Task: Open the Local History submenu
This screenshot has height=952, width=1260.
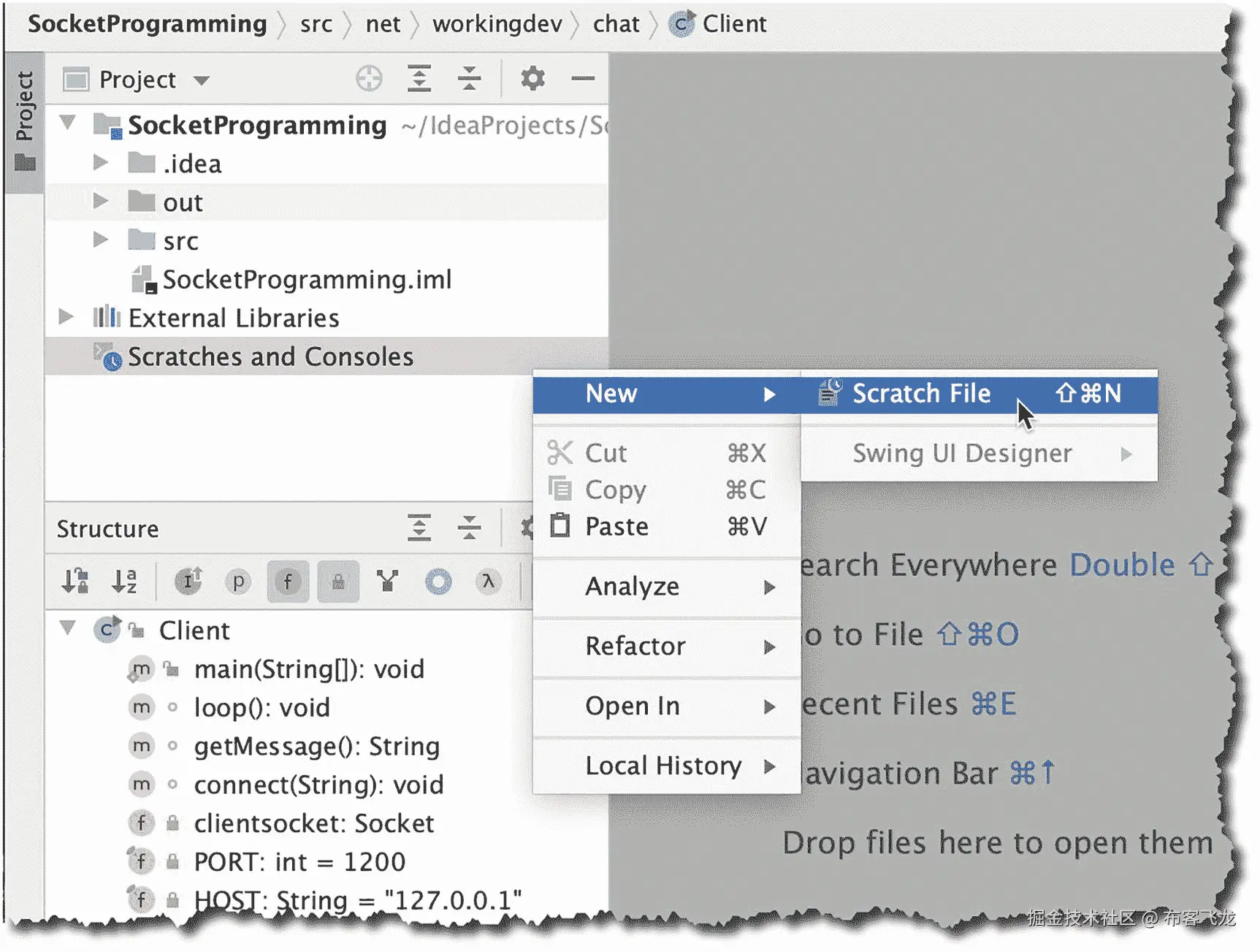Action: click(667, 766)
